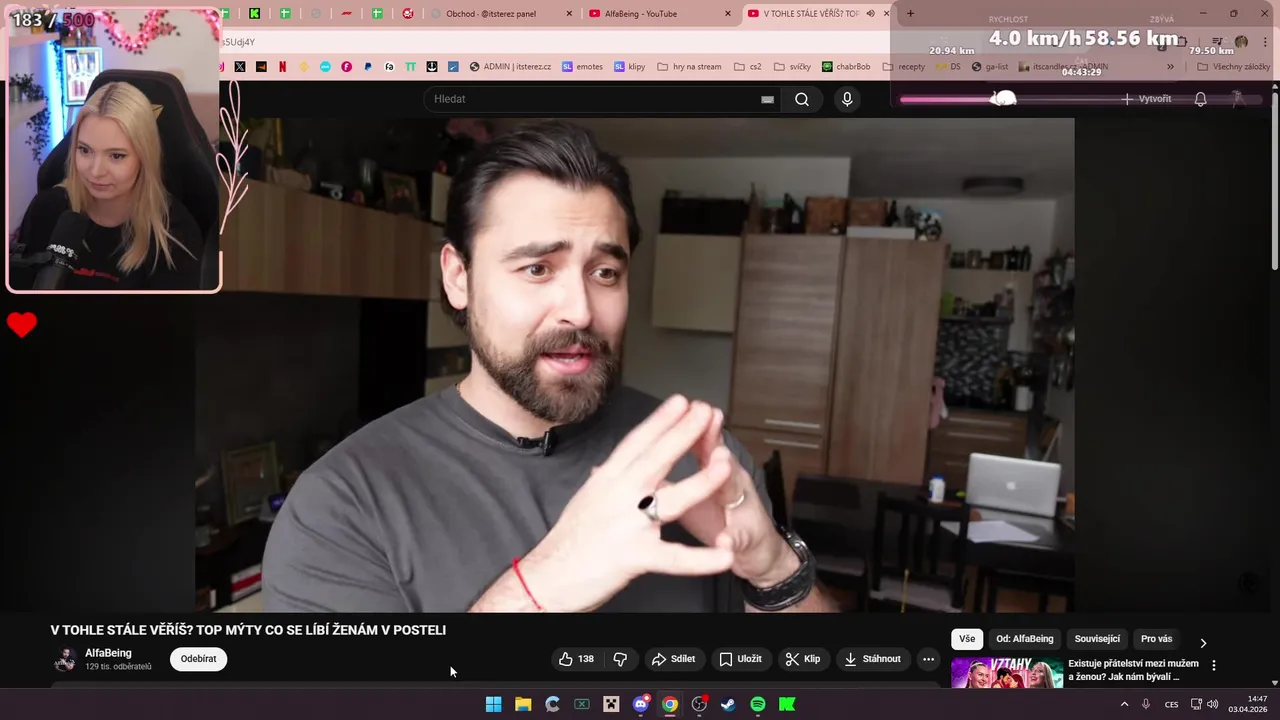Select the "Pro vás" filter chip
The width and height of the screenshot is (1280, 720).
coord(1156,639)
